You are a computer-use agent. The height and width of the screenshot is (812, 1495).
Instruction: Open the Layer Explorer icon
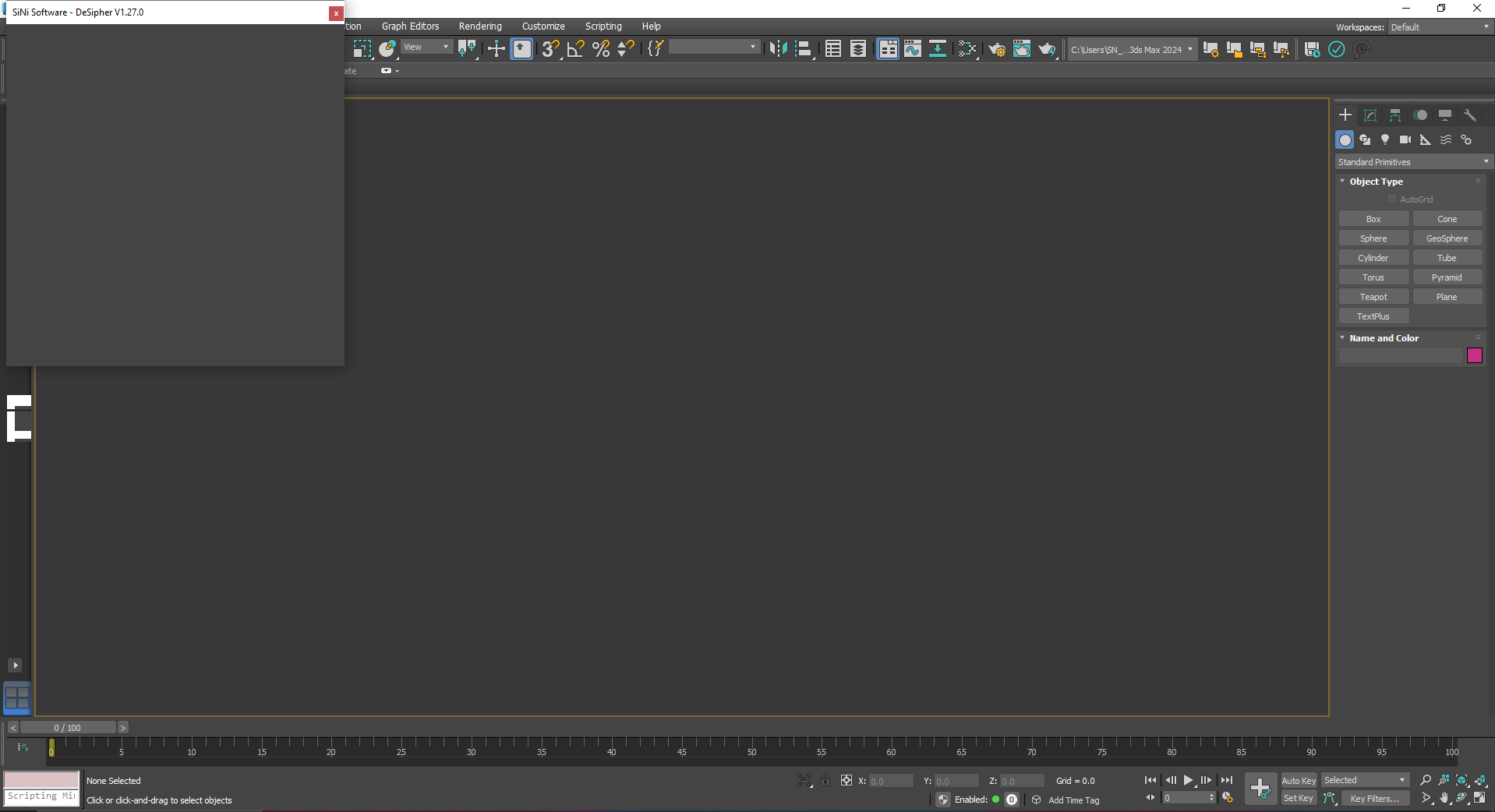tap(858, 49)
